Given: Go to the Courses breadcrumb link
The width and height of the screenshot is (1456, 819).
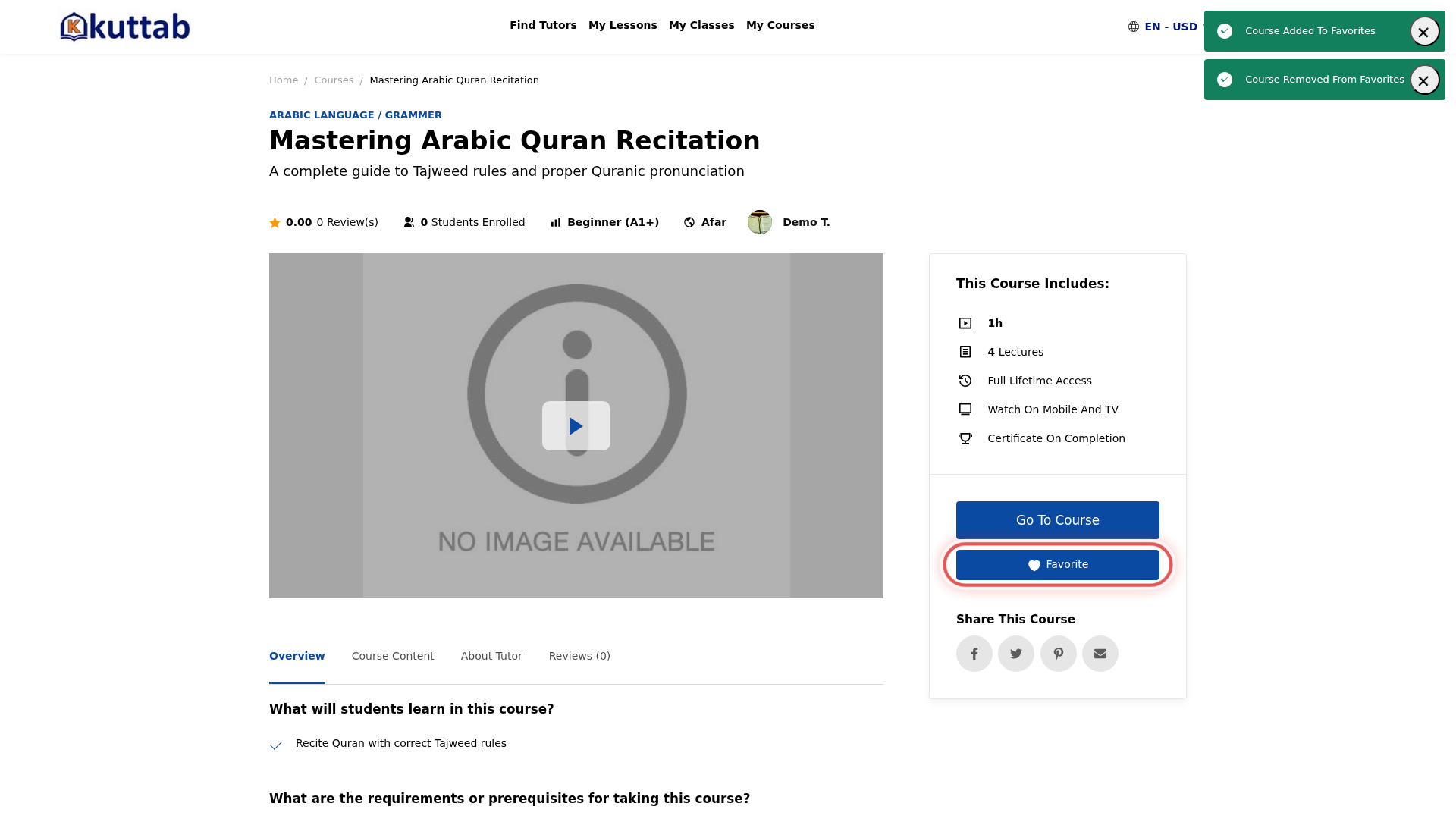Looking at the screenshot, I should pos(334,80).
